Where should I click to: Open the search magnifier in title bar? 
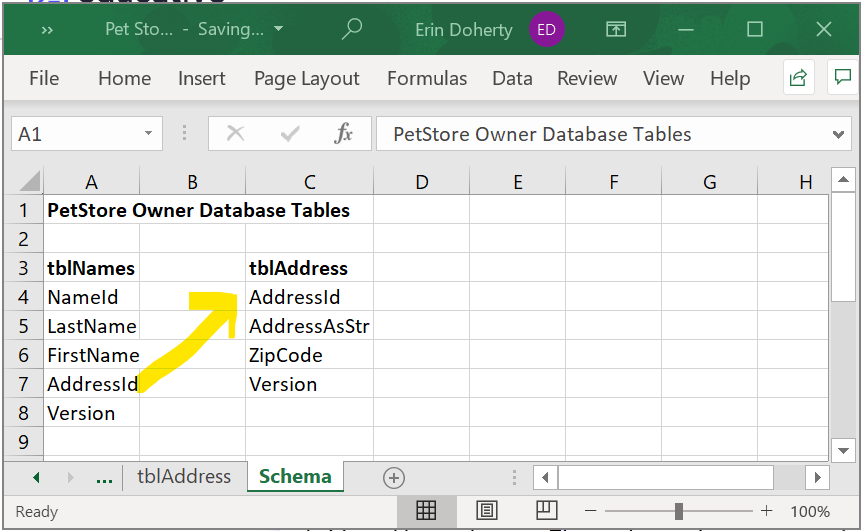tap(351, 29)
